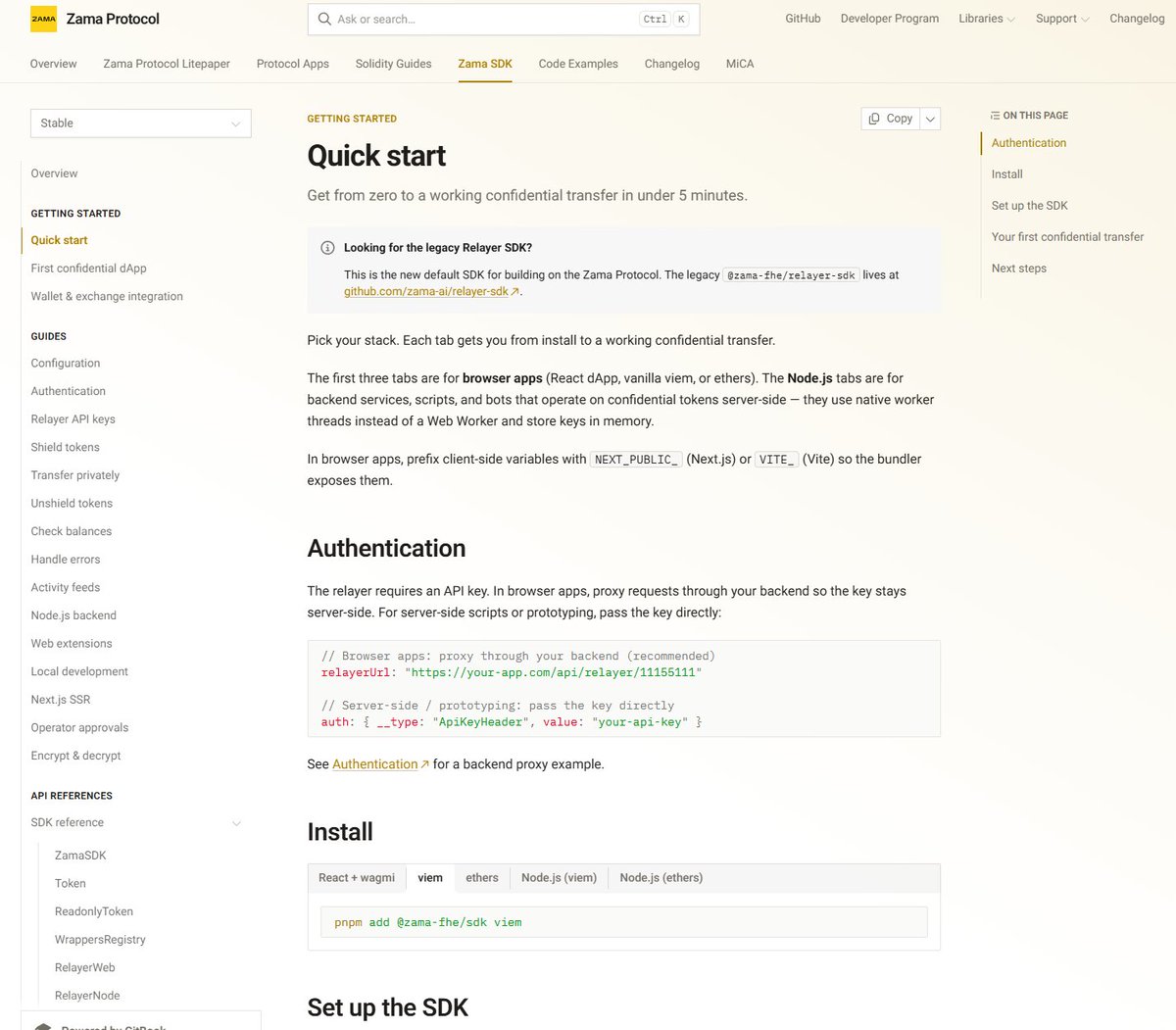Select the viem install tab
1176x1030 pixels.
pyautogui.click(x=430, y=878)
